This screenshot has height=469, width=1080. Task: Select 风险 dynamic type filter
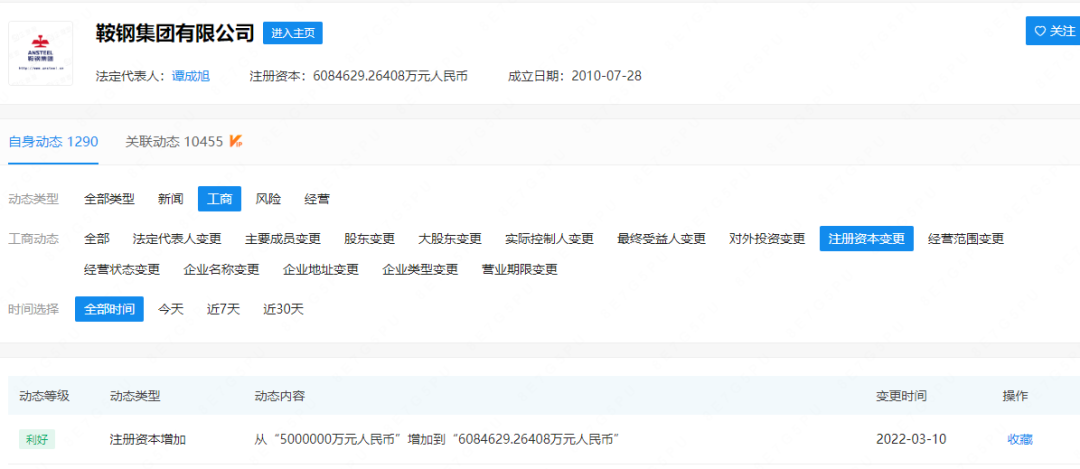tap(268, 199)
